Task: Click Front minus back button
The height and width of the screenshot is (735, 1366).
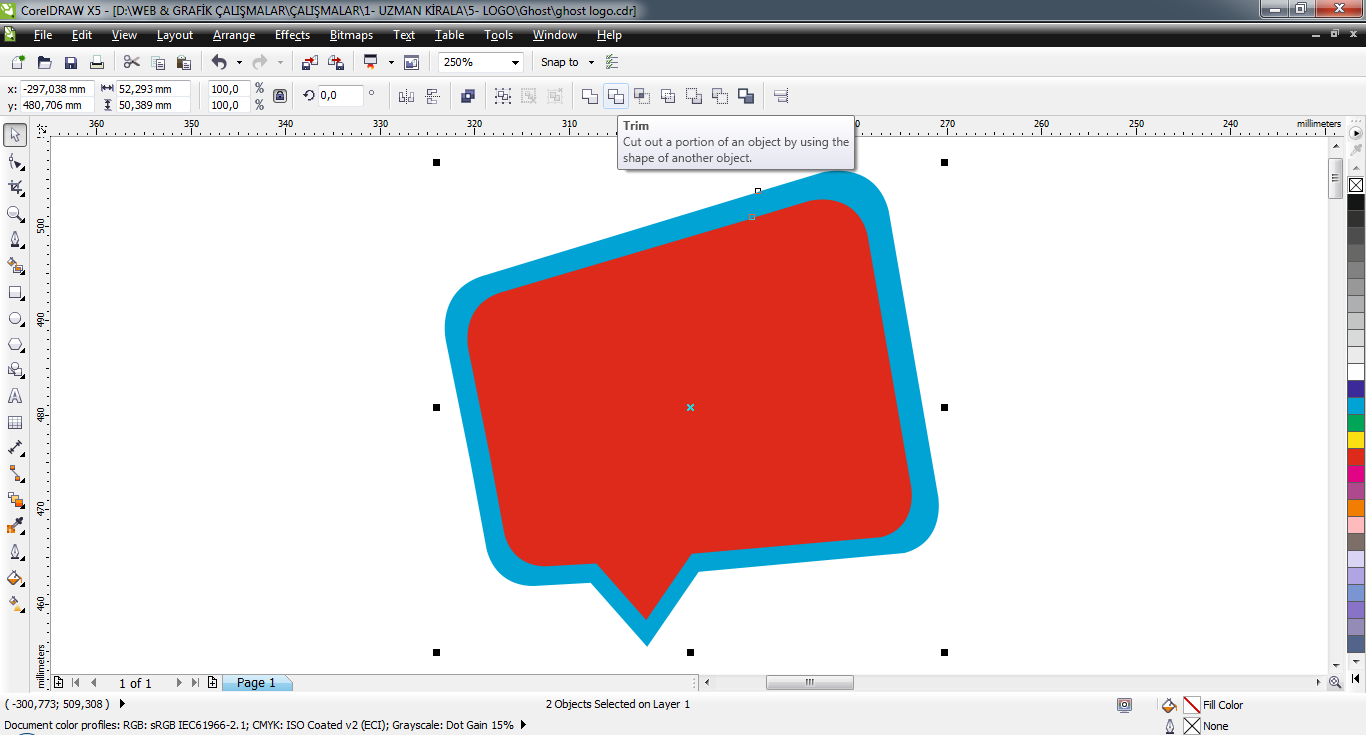Action: [694, 96]
